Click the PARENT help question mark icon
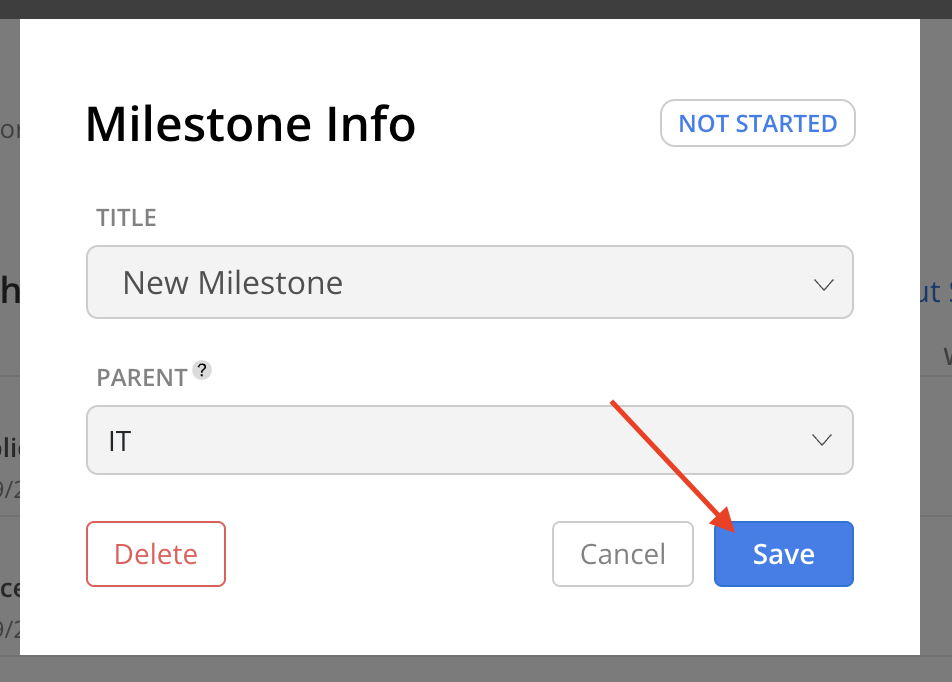 pos(202,370)
